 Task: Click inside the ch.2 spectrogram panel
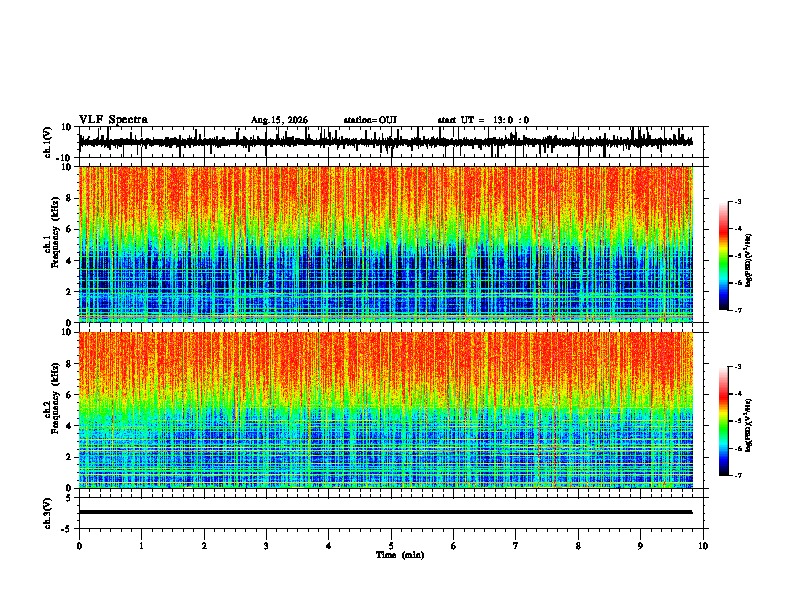point(386,410)
